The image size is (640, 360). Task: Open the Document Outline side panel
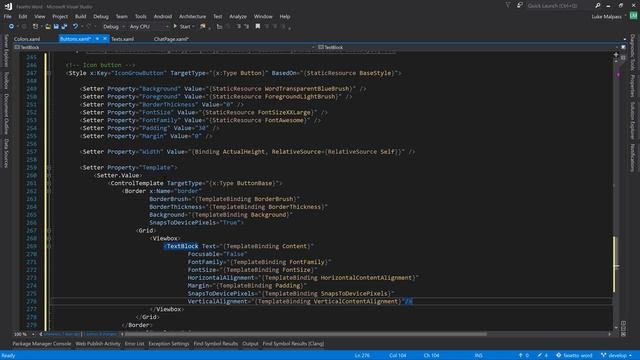tap(6, 113)
